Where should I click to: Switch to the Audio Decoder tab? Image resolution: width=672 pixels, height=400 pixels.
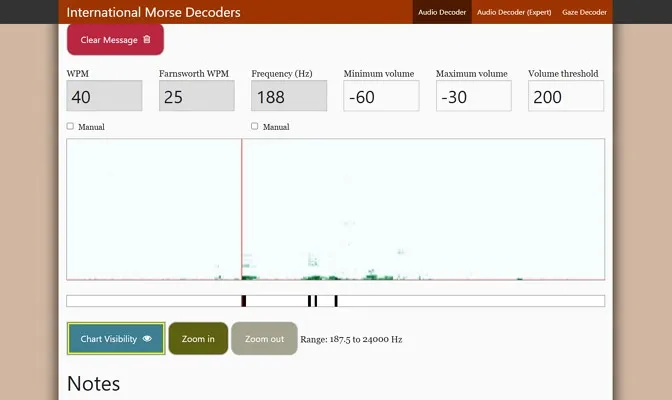pos(441,12)
